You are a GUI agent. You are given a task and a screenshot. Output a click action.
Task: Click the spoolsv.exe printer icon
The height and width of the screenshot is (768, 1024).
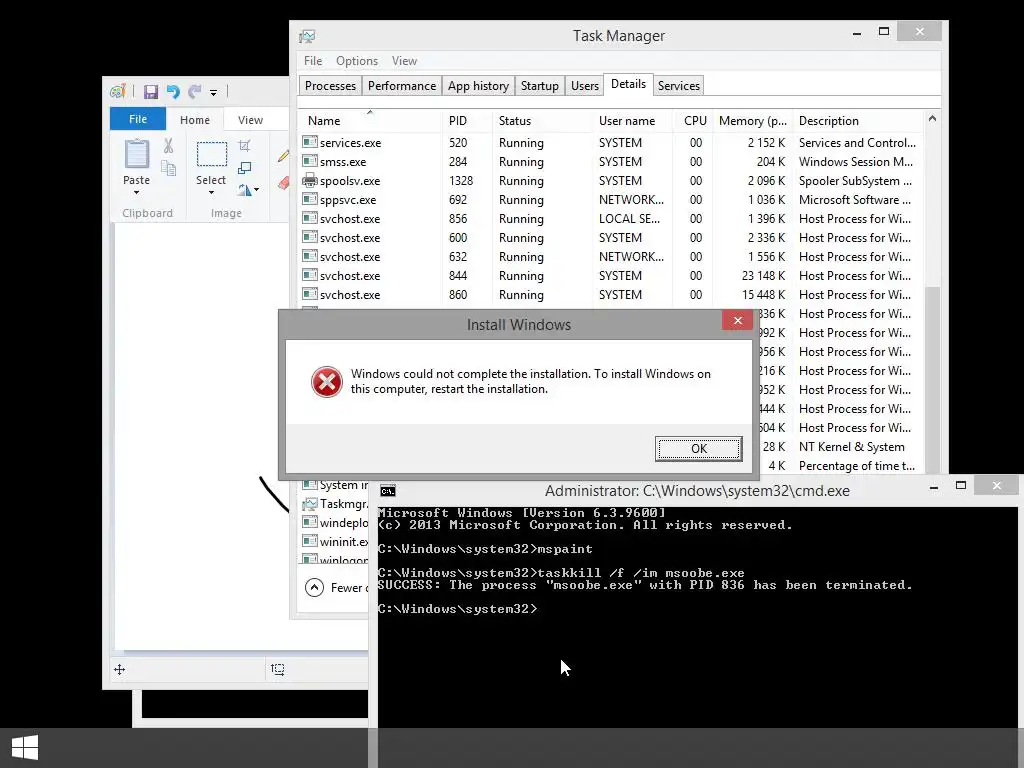pyautogui.click(x=310, y=181)
